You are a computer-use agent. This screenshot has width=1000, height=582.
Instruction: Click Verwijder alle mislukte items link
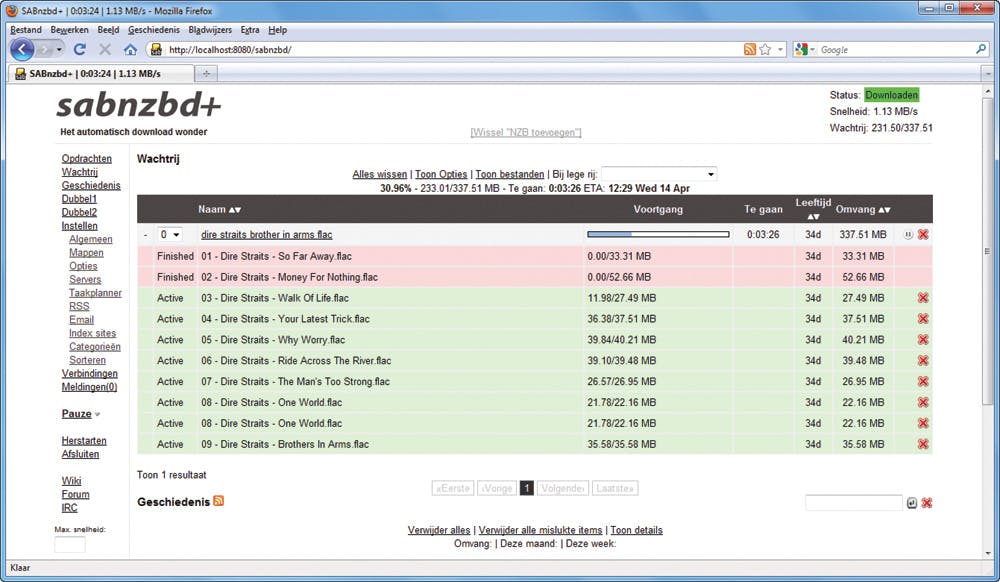point(540,530)
